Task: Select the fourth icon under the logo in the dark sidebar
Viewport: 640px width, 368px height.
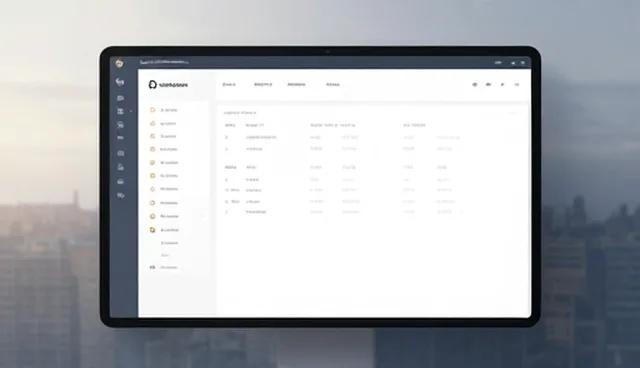Action: click(120, 125)
